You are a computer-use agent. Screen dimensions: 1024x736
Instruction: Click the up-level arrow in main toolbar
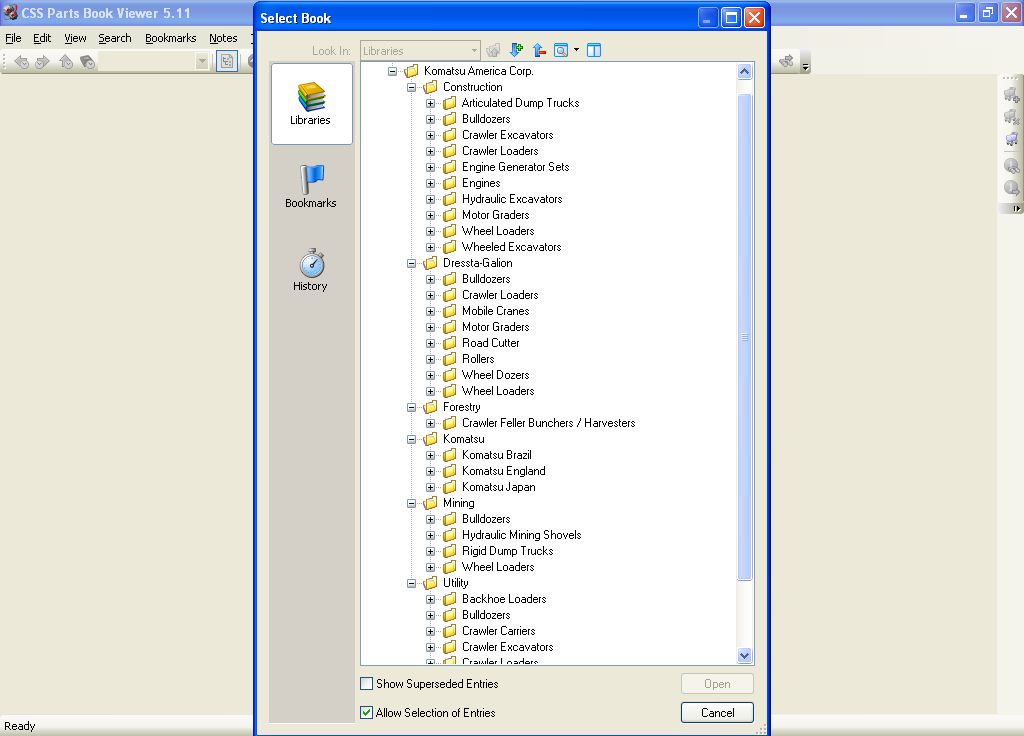pos(66,62)
